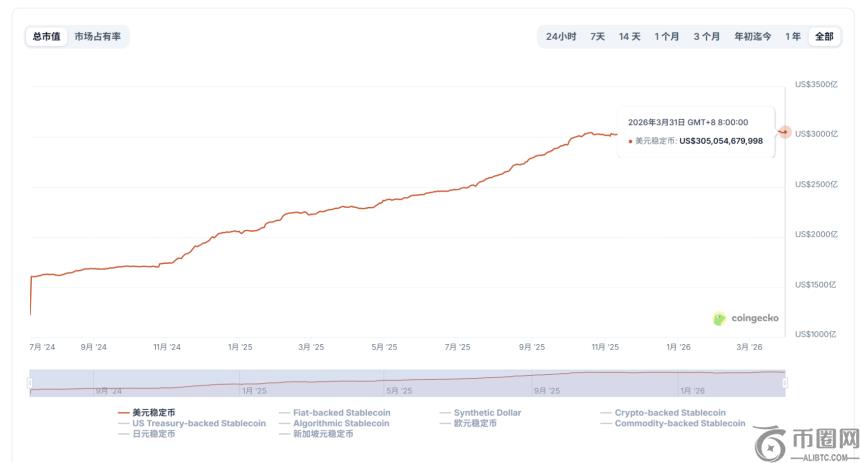860x463 pixels.
Task: Select the 年初迄今 time range
Action: pyautogui.click(x=752, y=36)
